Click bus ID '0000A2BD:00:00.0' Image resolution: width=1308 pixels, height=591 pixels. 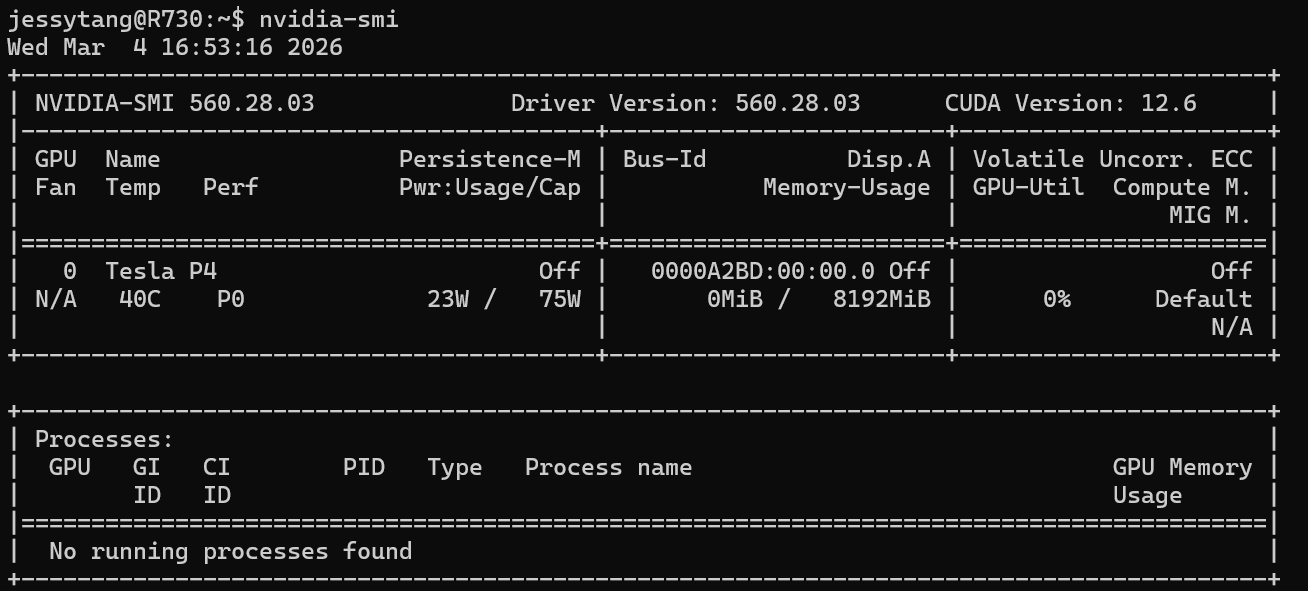763,271
